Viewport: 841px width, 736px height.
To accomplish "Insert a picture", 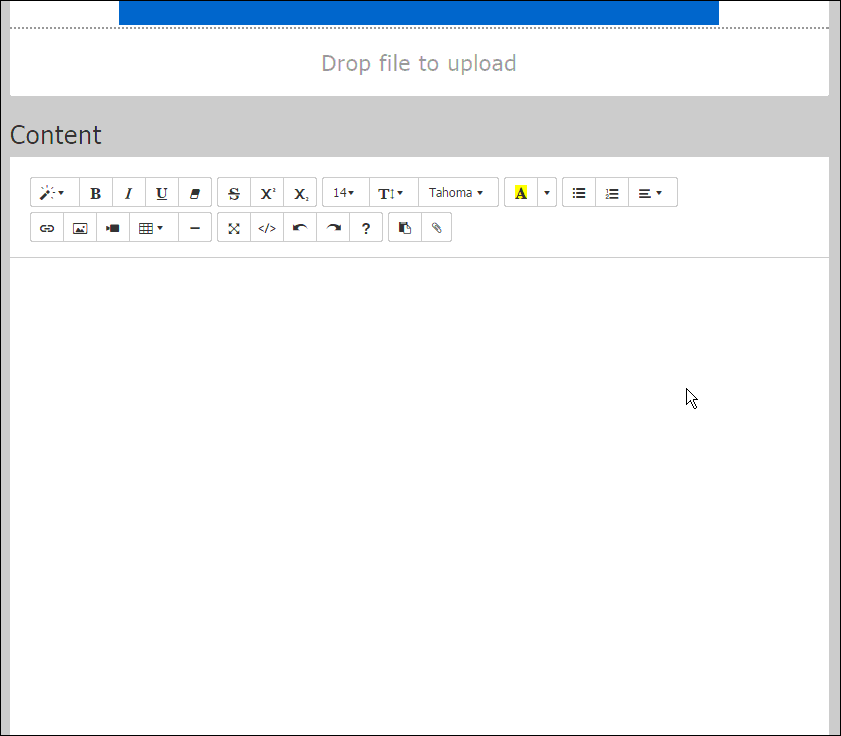I will tap(80, 228).
